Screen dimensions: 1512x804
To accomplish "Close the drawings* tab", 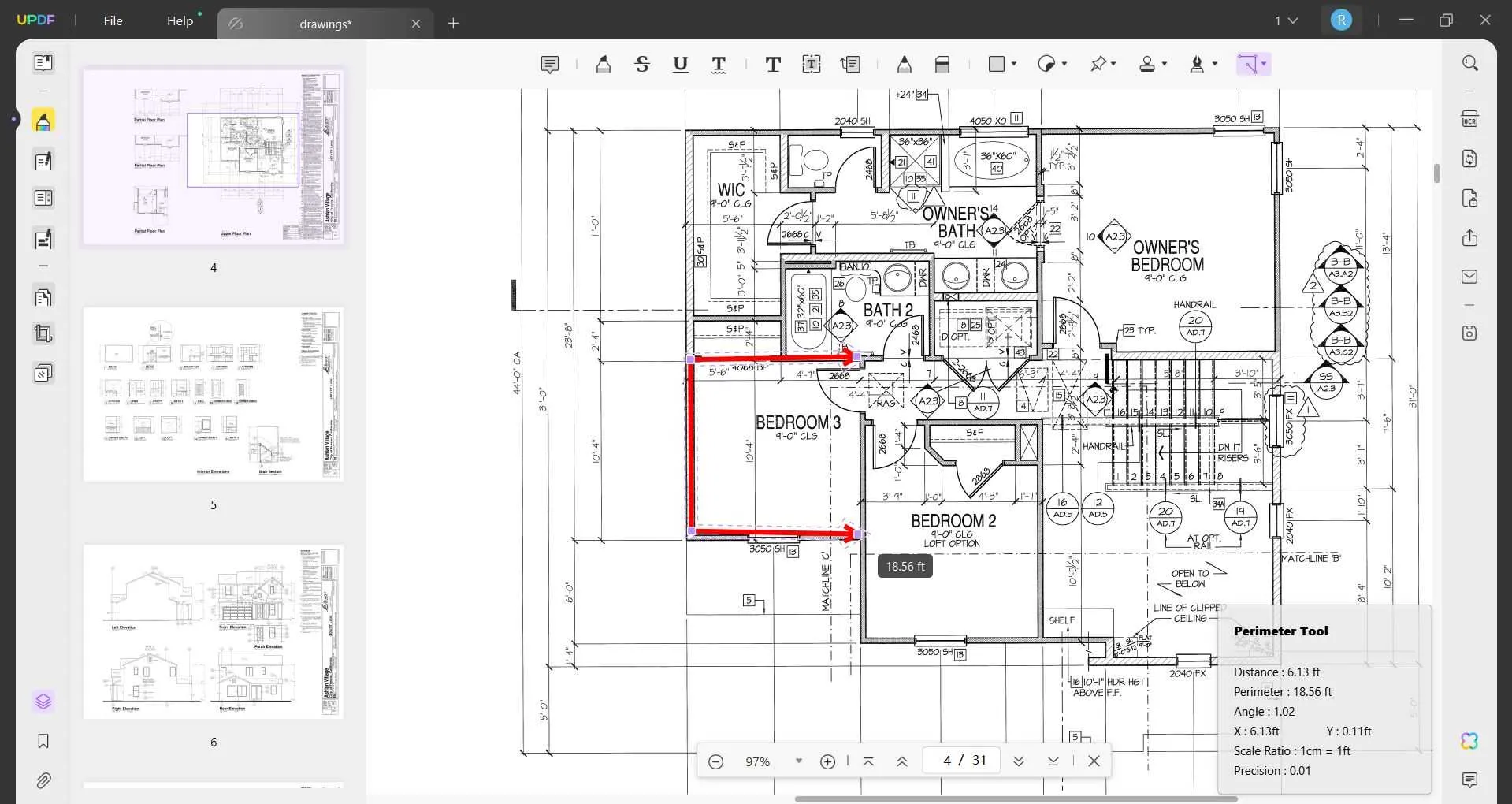I will [416, 24].
